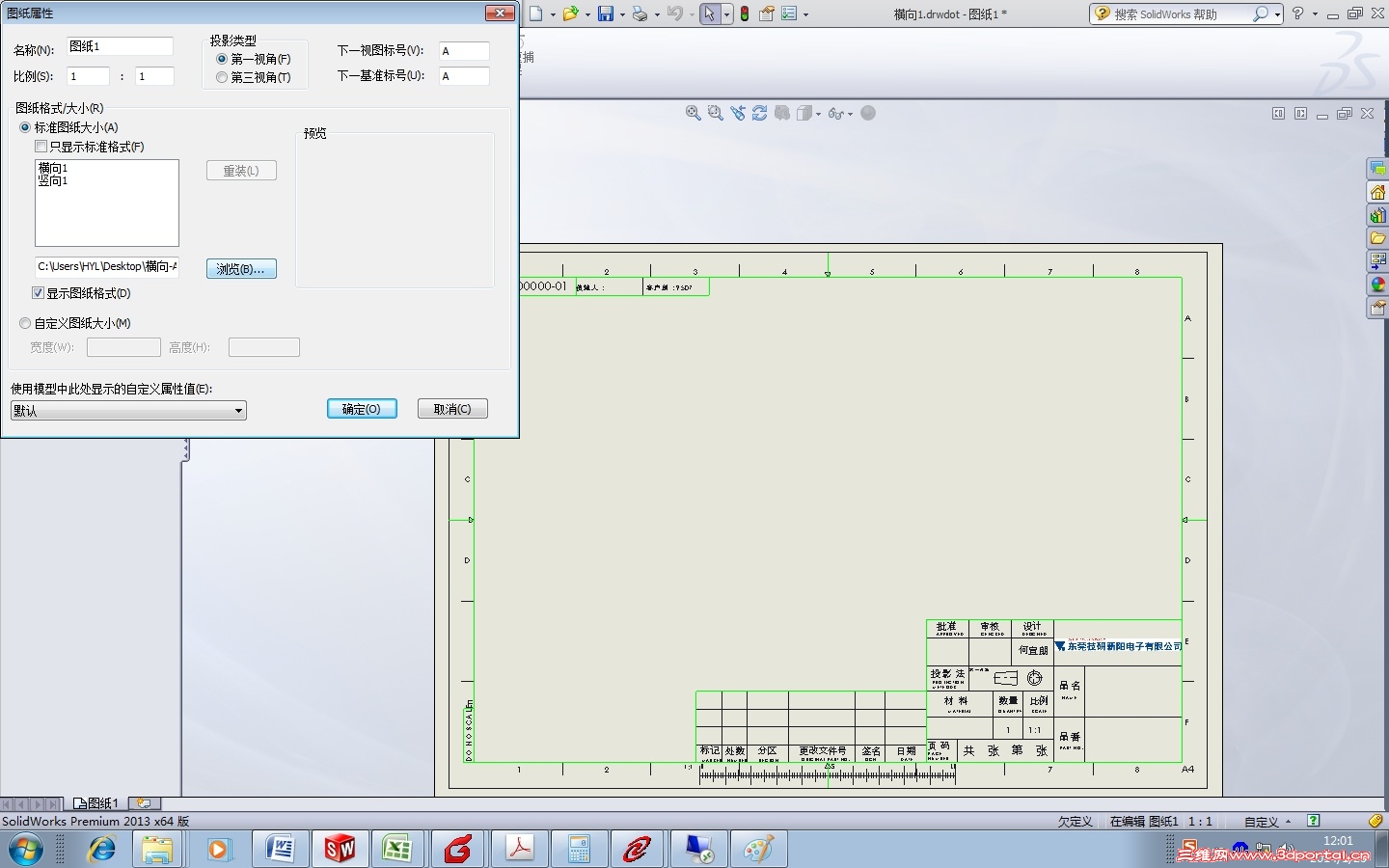Click the 取消 Cancel button
The width and height of the screenshot is (1389, 868).
[x=452, y=409]
